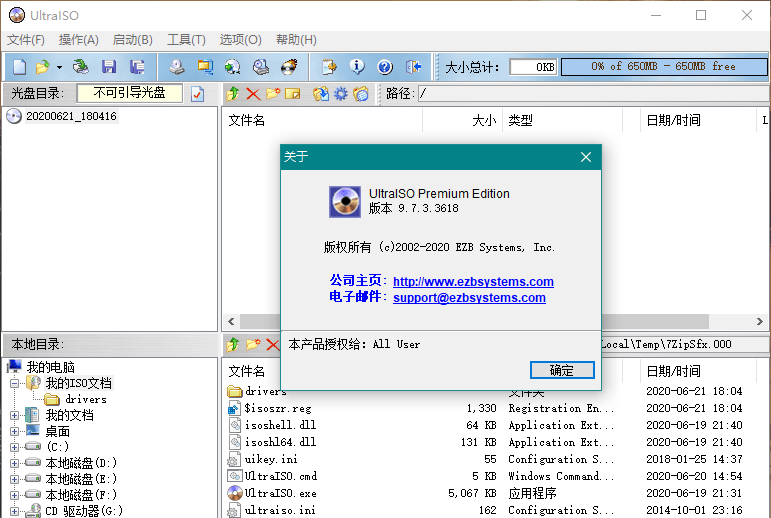Open the 启动(B) menu

coord(133,40)
